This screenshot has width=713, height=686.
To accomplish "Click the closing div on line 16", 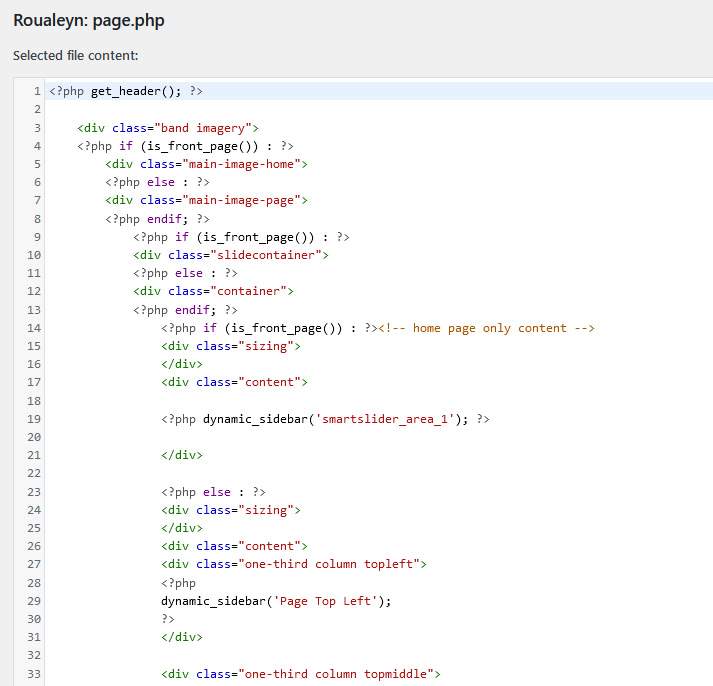I will tap(182, 364).
